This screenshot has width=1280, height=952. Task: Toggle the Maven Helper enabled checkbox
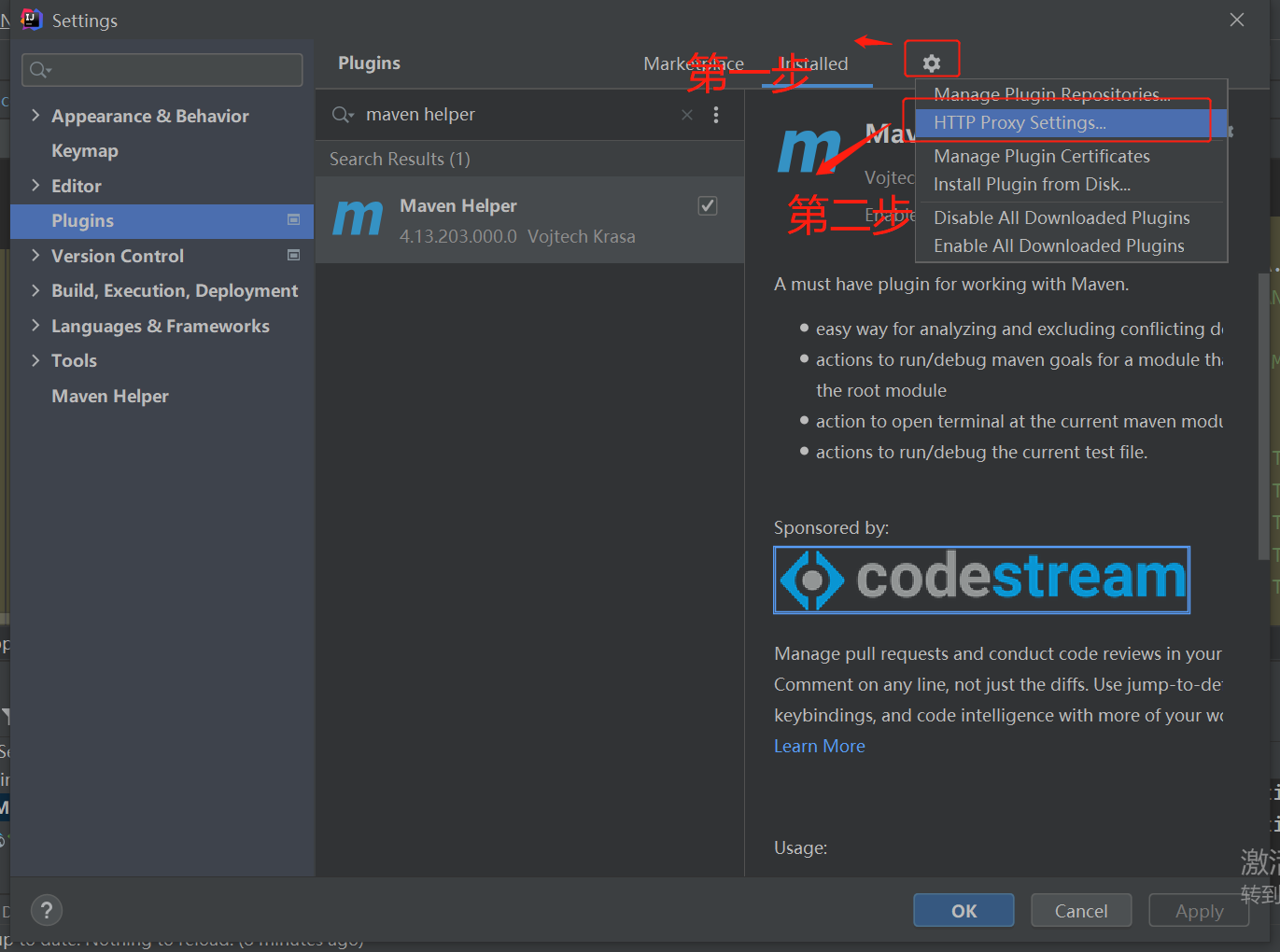(x=708, y=205)
